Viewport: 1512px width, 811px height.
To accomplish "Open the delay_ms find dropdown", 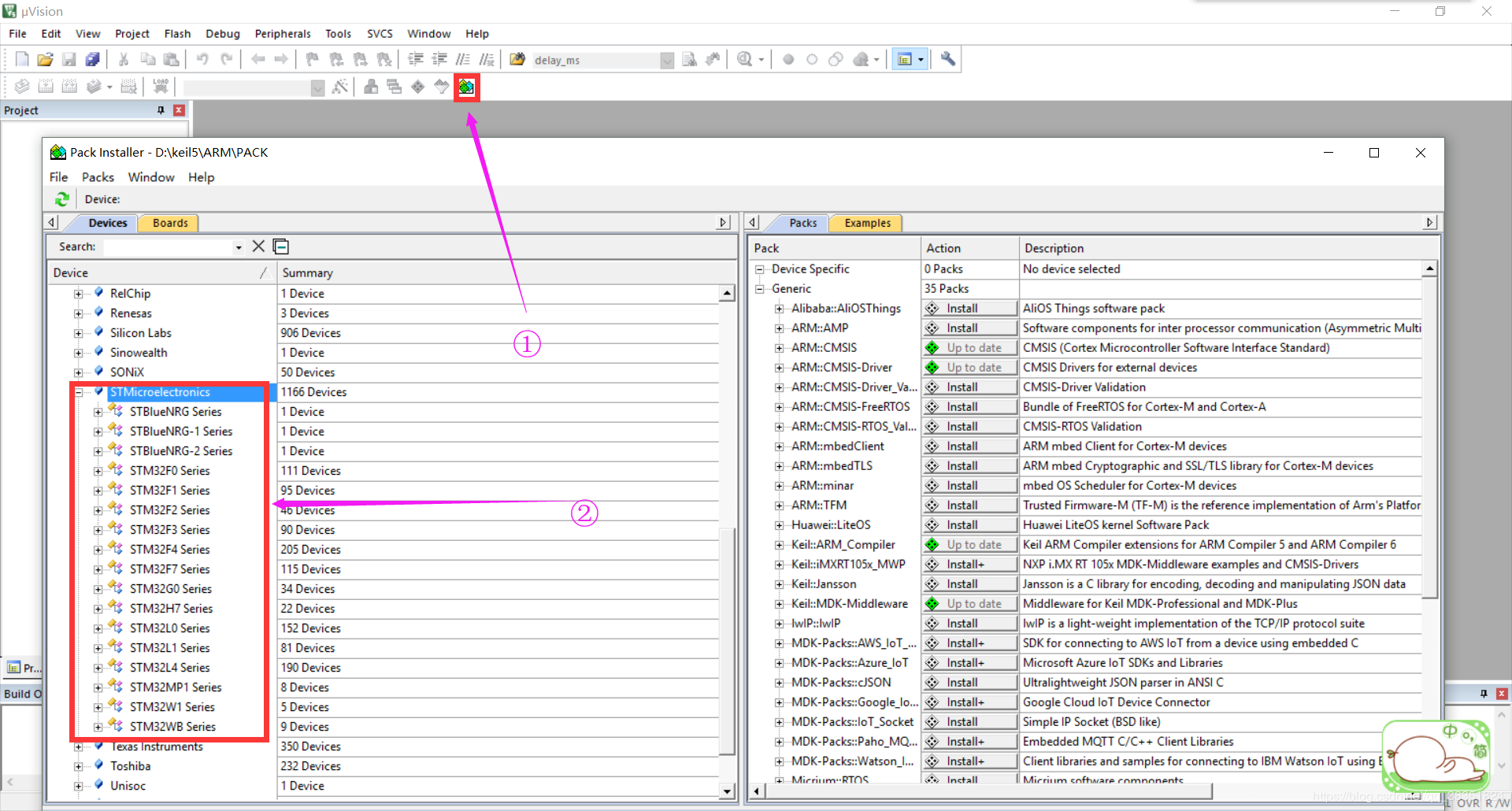I will [667, 60].
